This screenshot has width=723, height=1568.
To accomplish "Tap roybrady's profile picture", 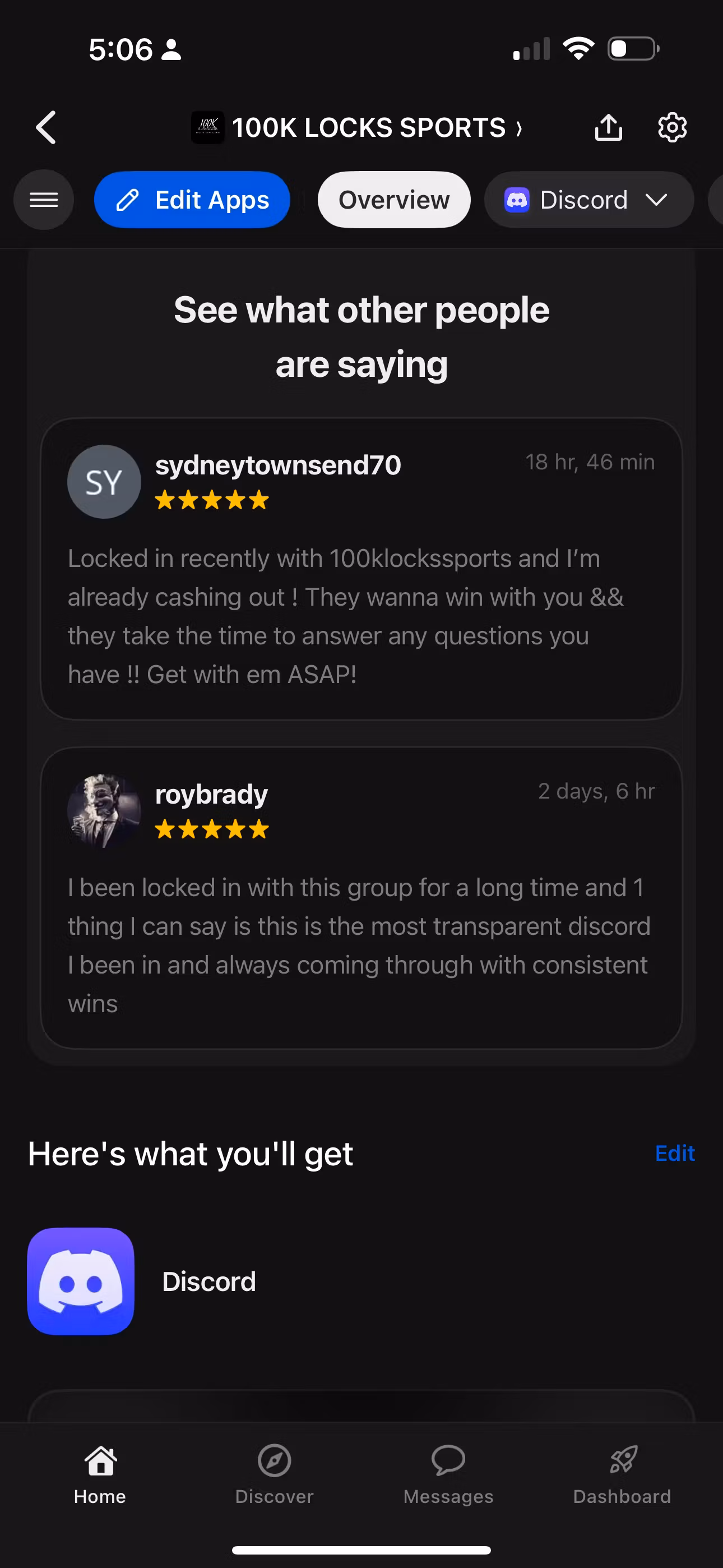I will (x=104, y=811).
